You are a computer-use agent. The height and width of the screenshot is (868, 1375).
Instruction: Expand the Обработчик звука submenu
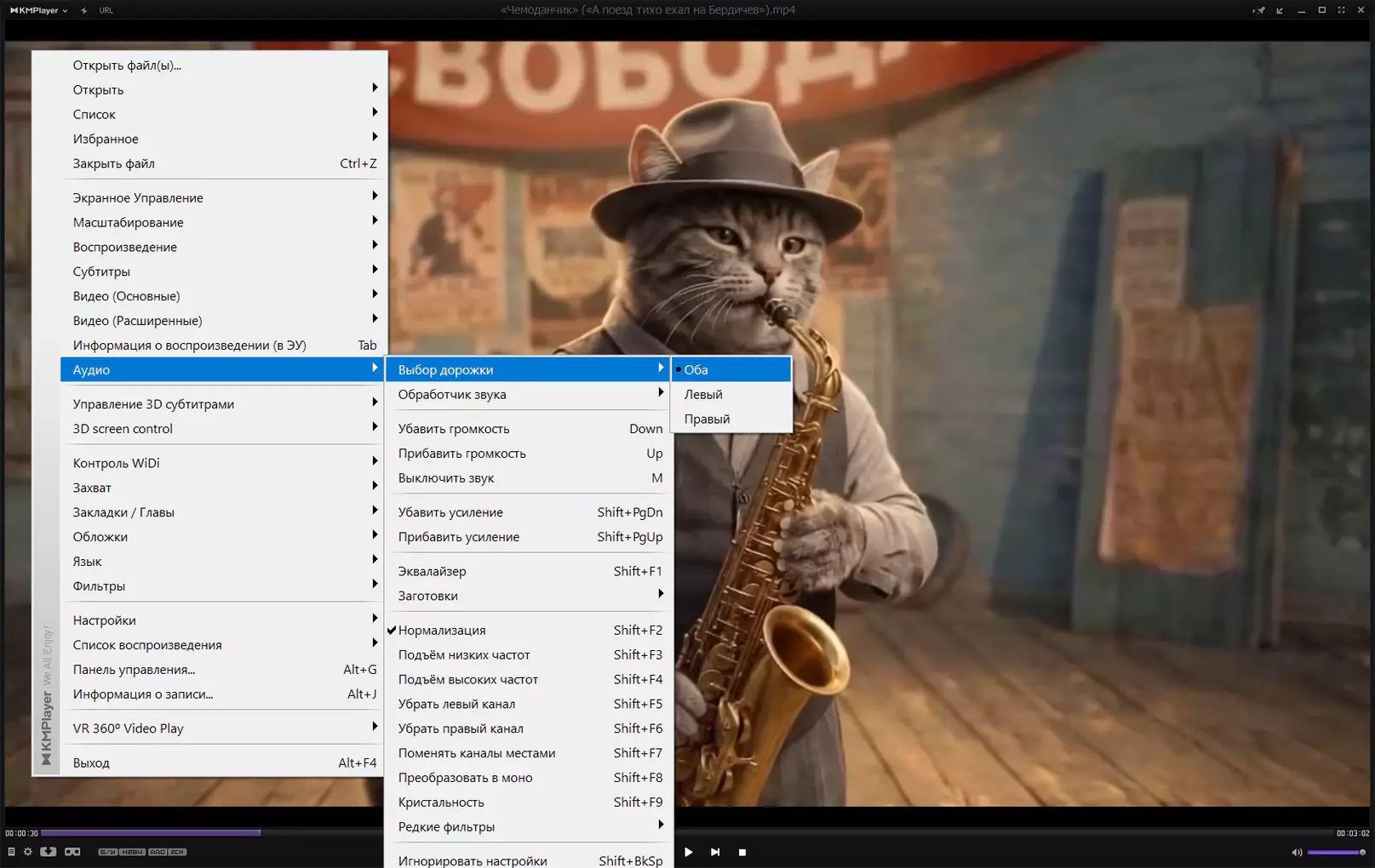point(529,394)
